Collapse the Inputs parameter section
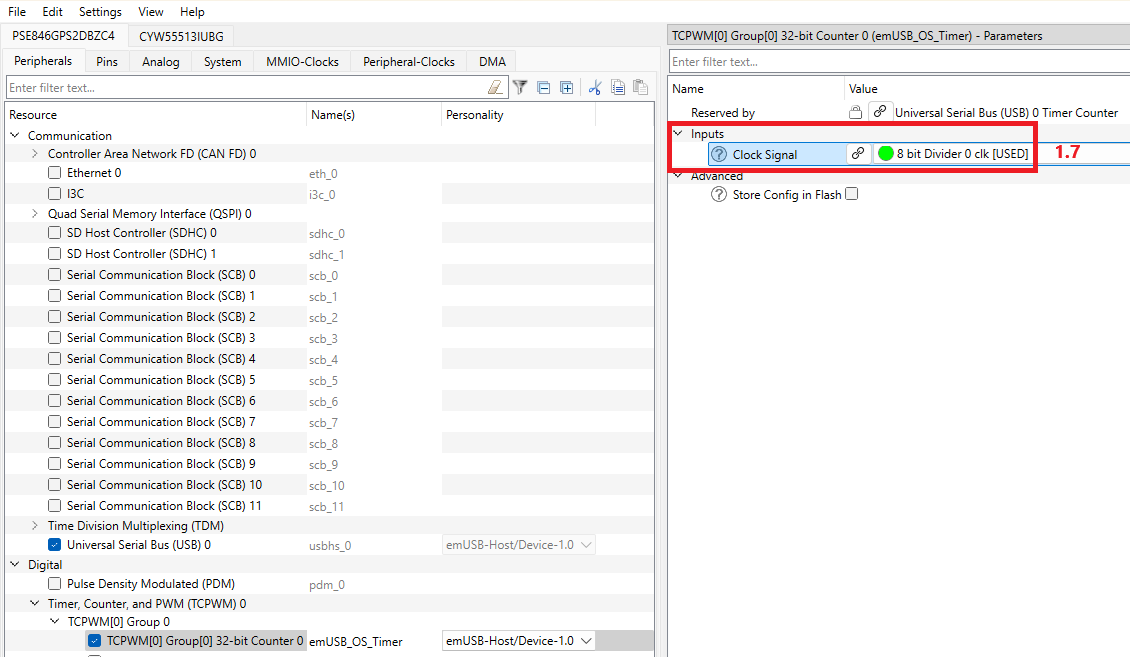 click(678, 134)
